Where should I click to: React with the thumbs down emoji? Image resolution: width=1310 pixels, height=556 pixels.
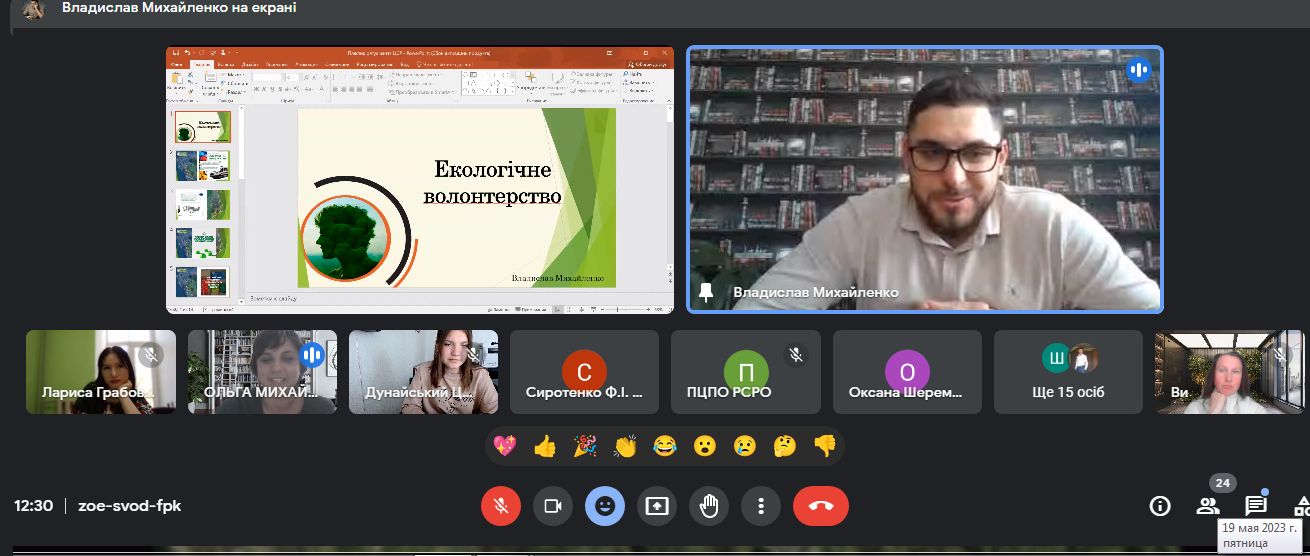coord(825,446)
